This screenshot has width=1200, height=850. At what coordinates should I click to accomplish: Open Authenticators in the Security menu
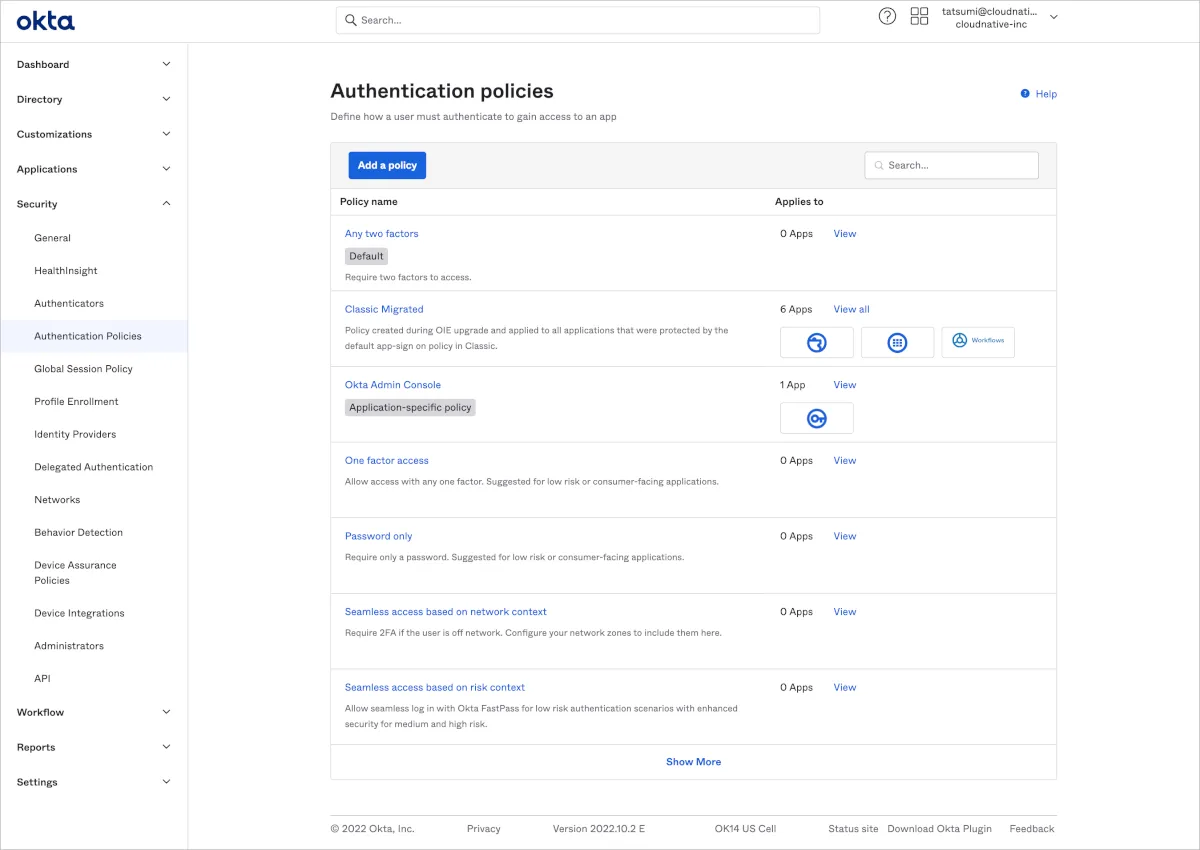(x=69, y=303)
